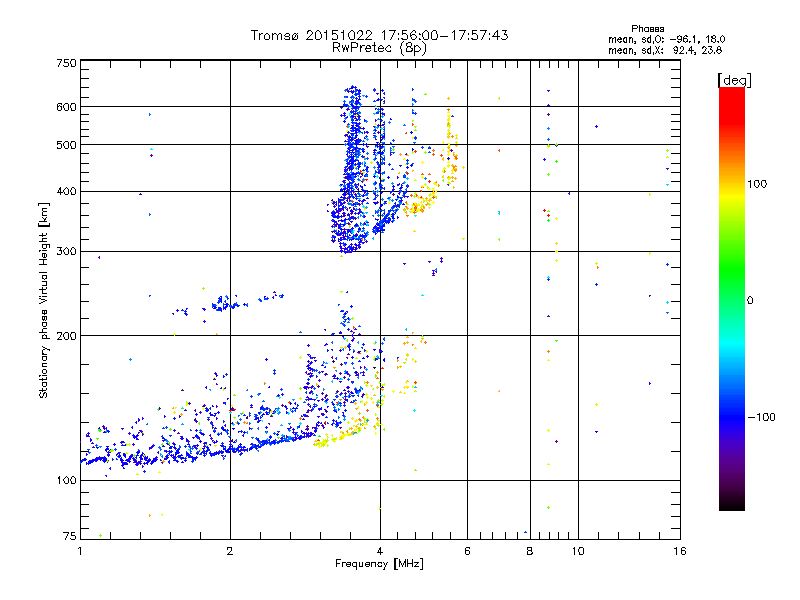Click the plot title 'Tromsø 20151022 17:56:00-17:57:43'

(x=379, y=35)
